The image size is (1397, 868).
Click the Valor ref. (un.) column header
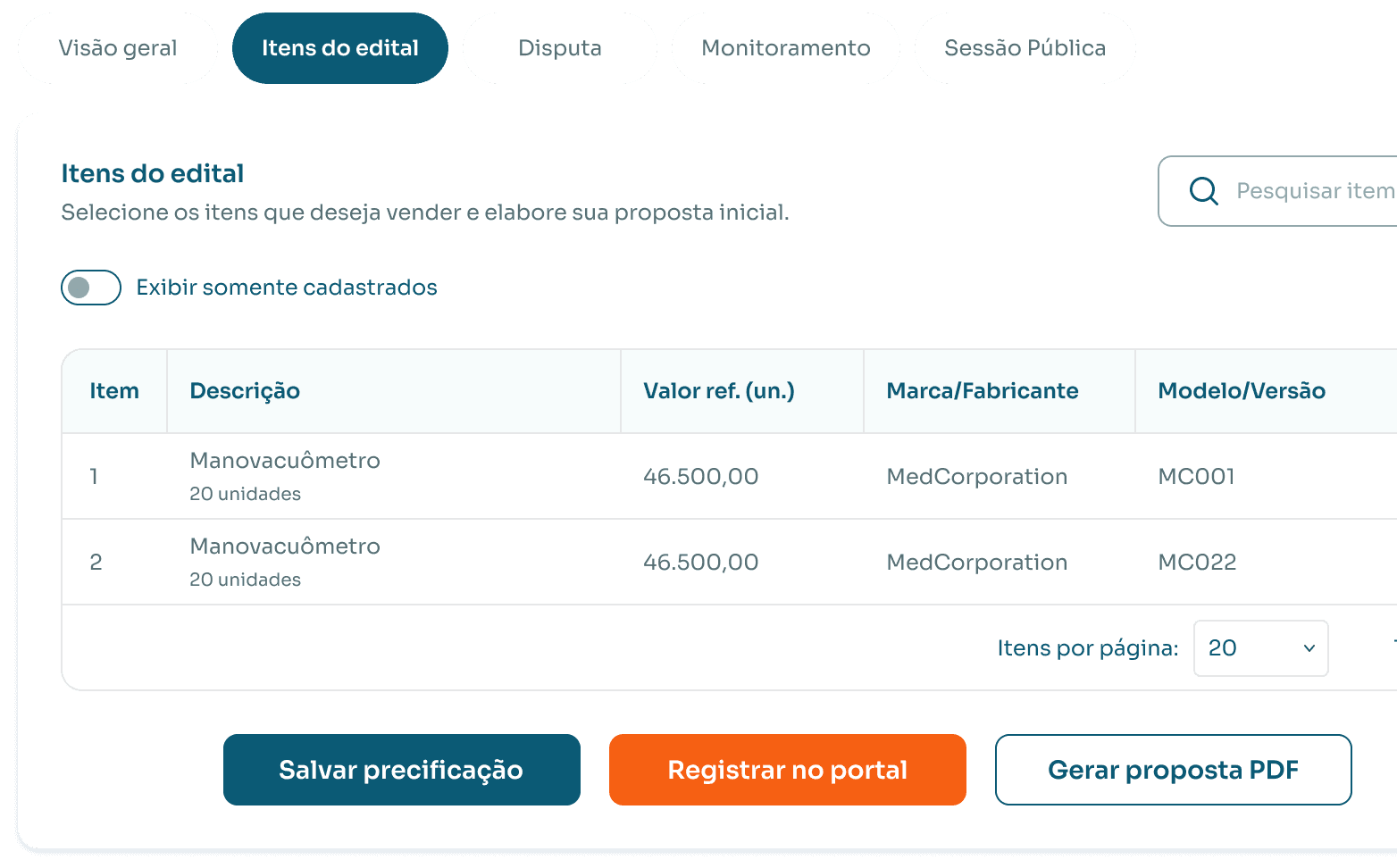[719, 390]
